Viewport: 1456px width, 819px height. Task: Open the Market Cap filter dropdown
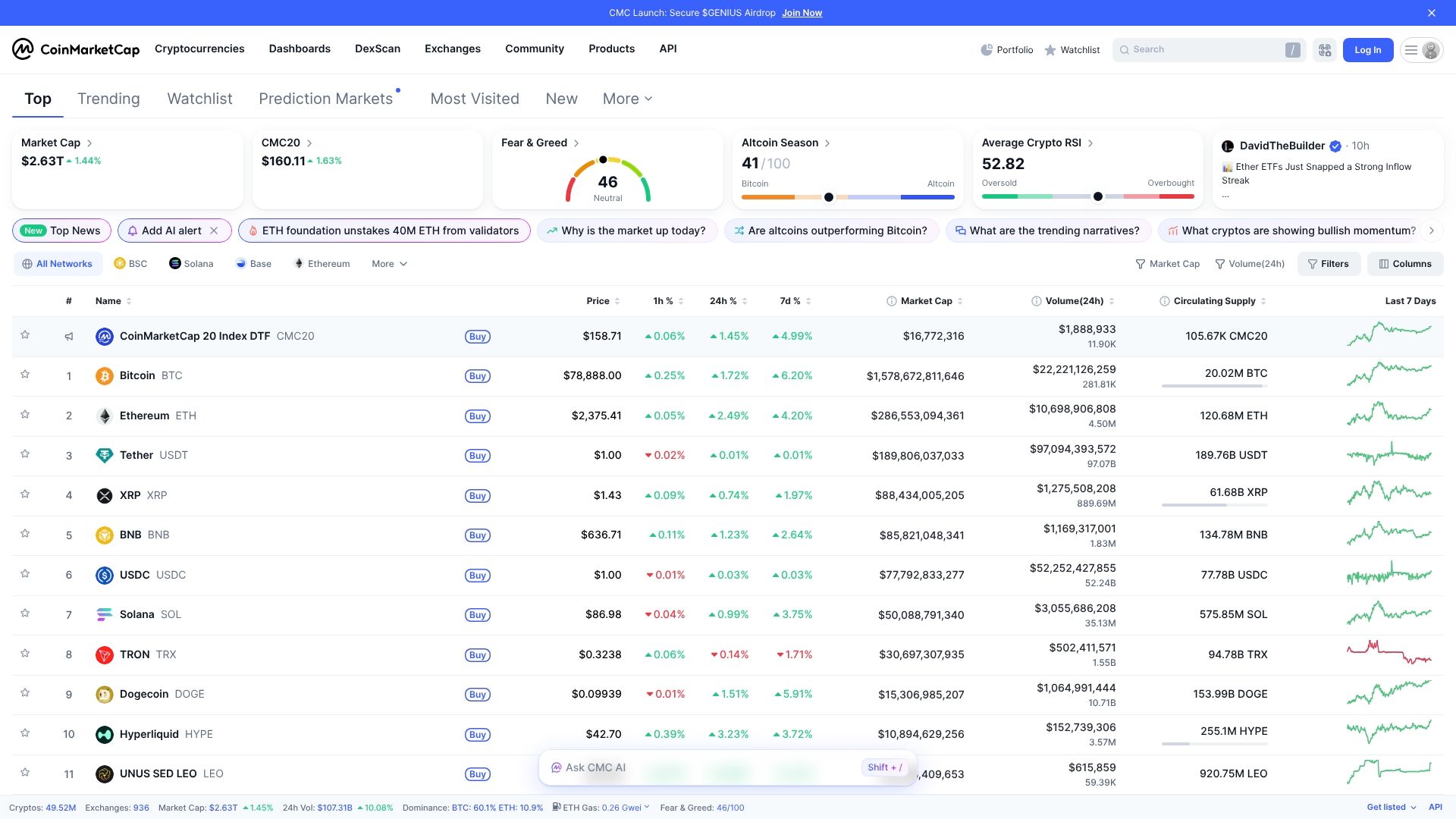[1168, 264]
